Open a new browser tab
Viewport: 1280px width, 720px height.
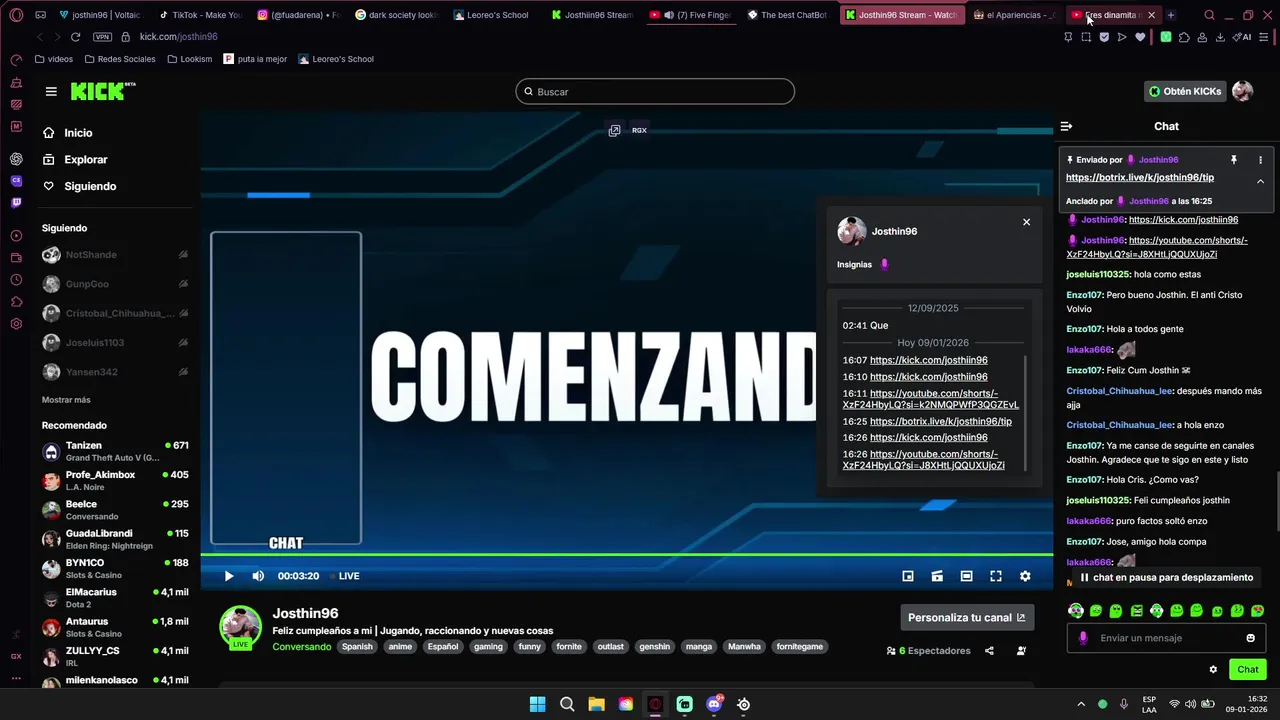(1171, 15)
